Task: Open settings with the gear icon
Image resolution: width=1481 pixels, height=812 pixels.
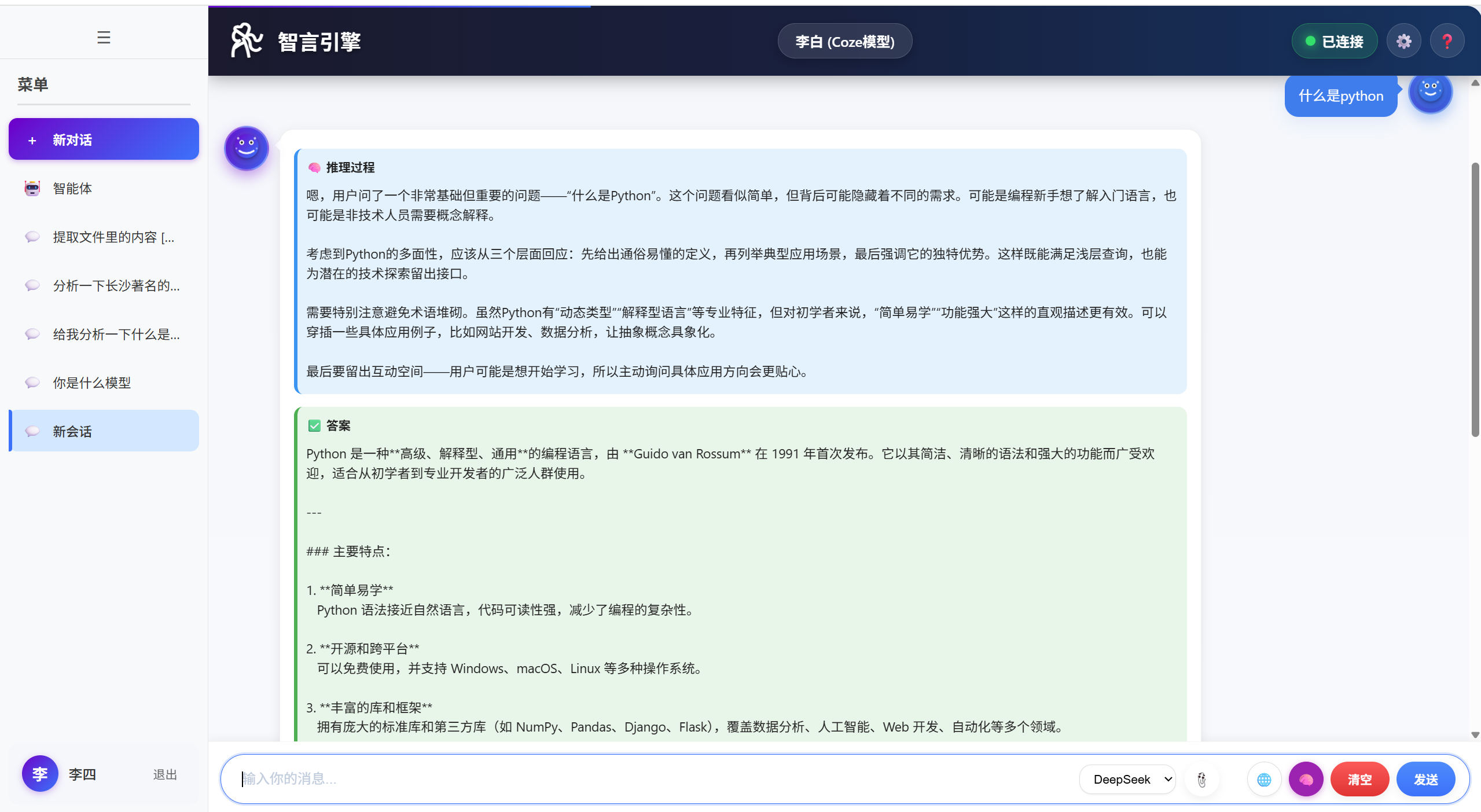Action: coord(1403,41)
